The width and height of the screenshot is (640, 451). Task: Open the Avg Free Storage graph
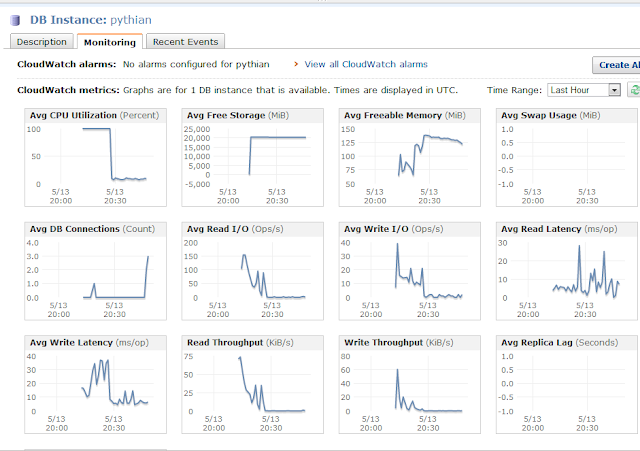(x=250, y=155)
